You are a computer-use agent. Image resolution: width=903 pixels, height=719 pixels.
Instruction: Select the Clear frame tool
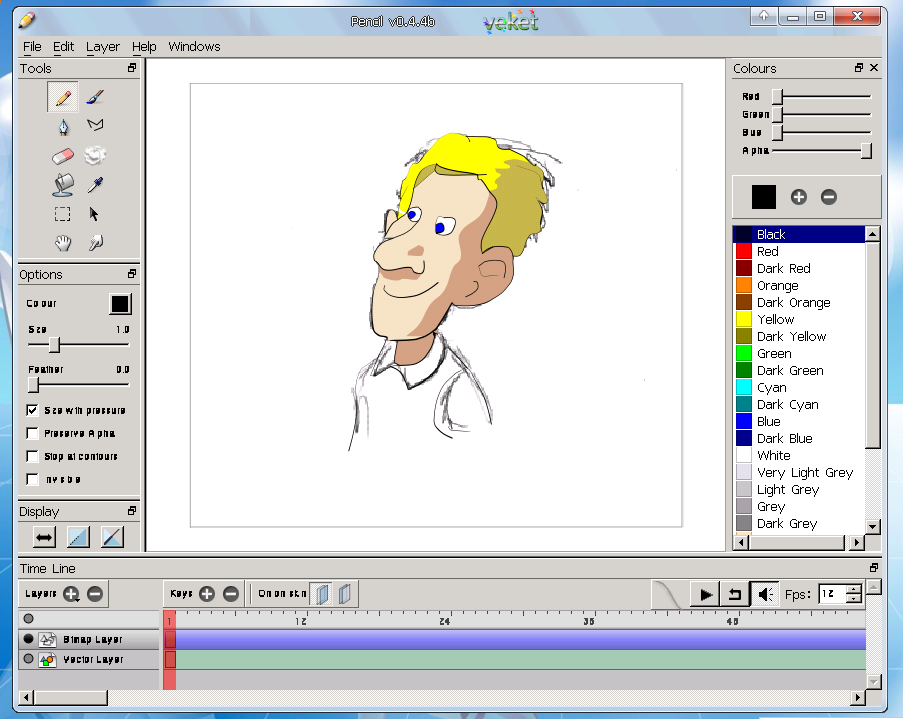coord(95,155)
